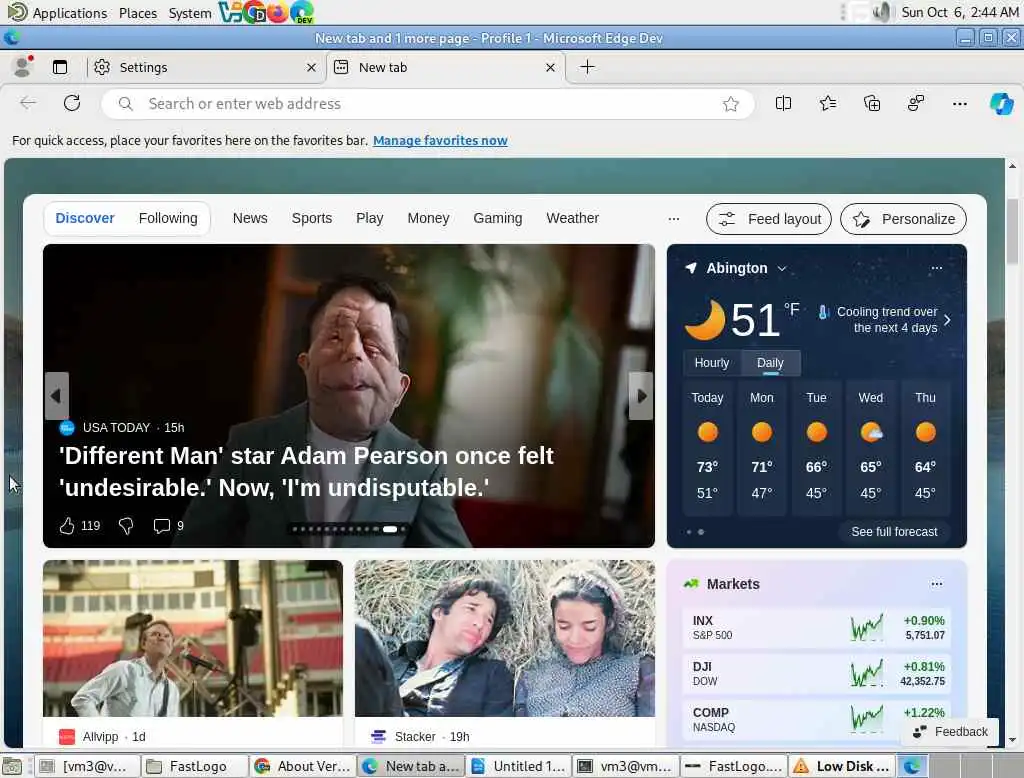Viewport: 1024px width, 778px height.
Task: Open more feed categories ellipsis
Action: 674,219
